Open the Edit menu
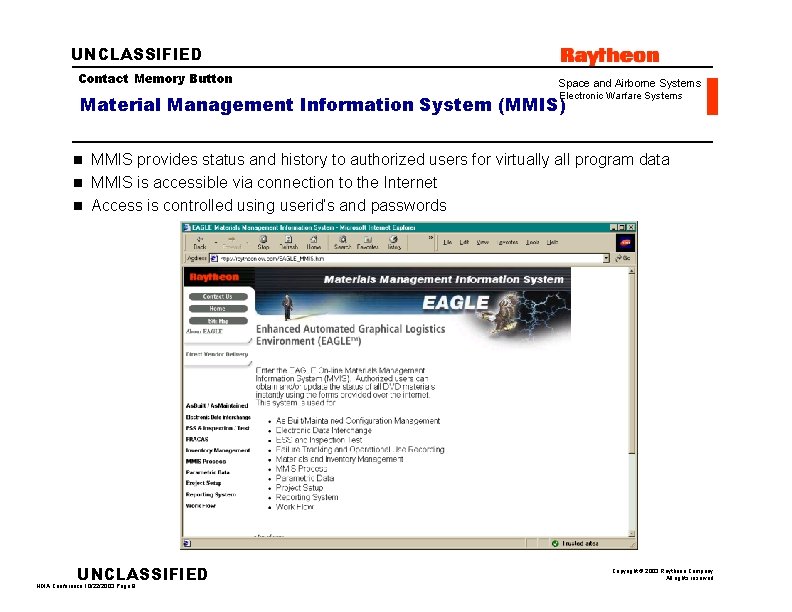This screenshot has width=792, height=612. 464,242
